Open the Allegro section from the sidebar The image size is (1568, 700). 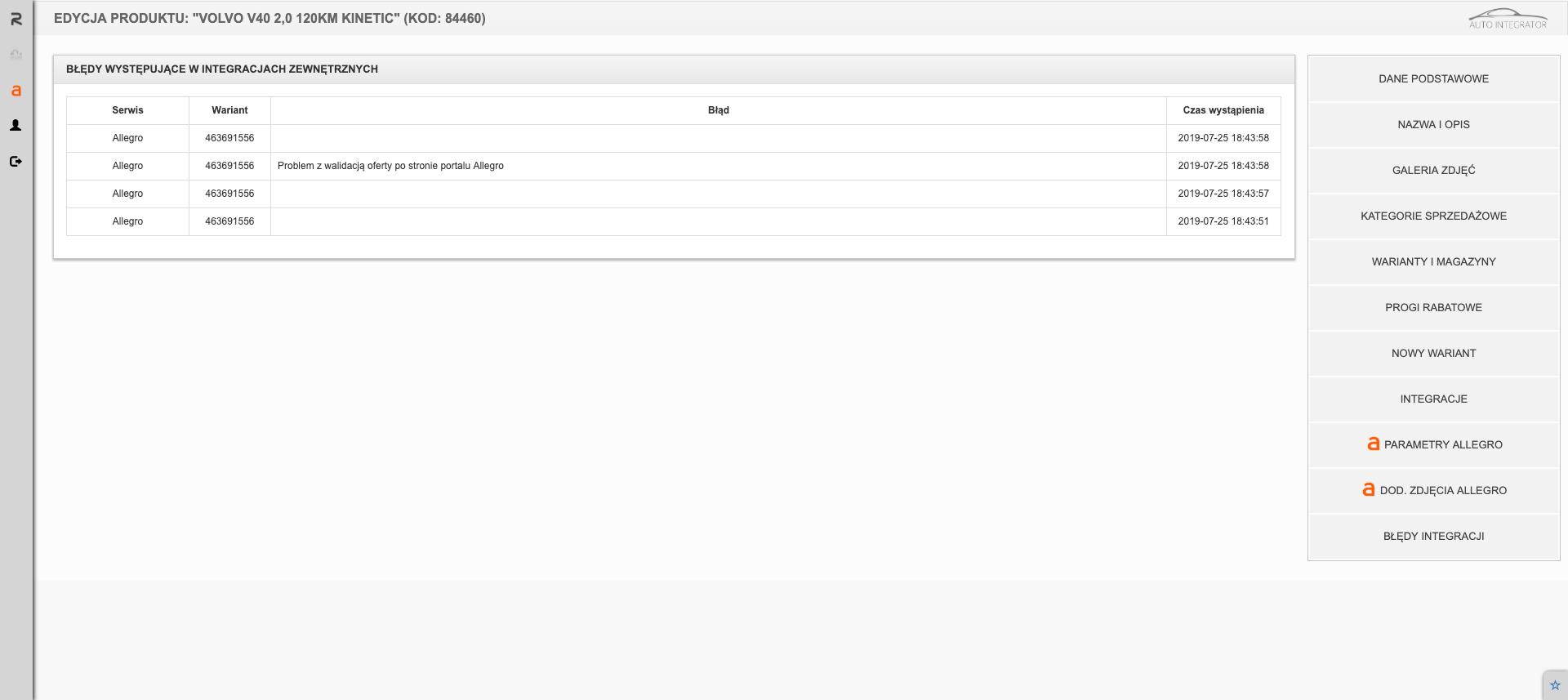tap(16, 91)
